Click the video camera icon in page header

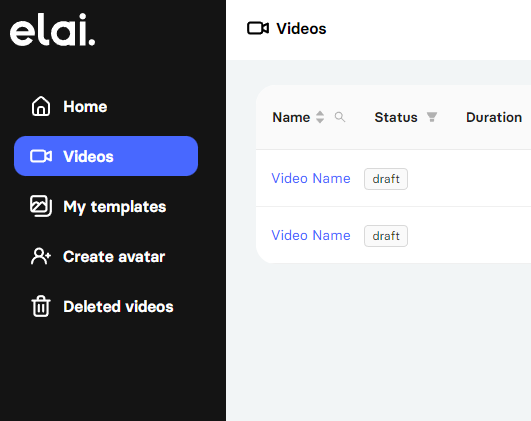[258, 28]
